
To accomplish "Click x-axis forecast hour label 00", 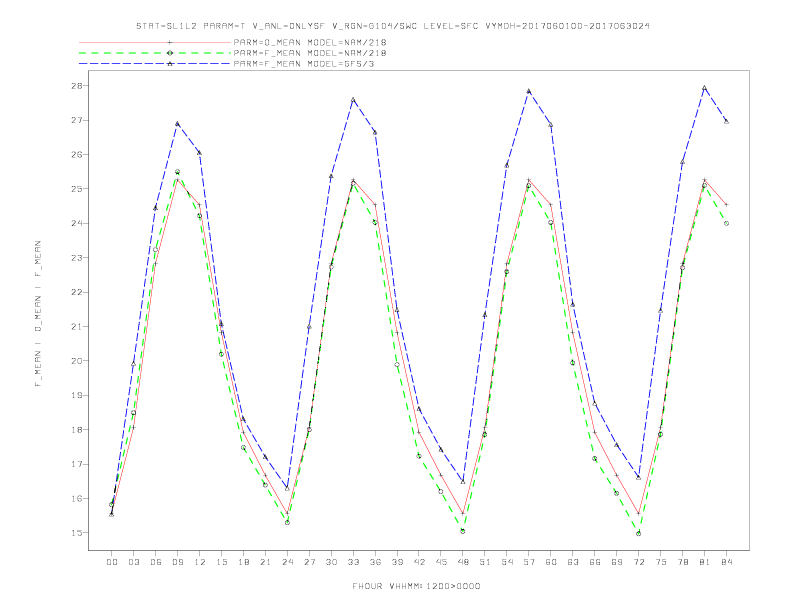I will coord(112,562).
